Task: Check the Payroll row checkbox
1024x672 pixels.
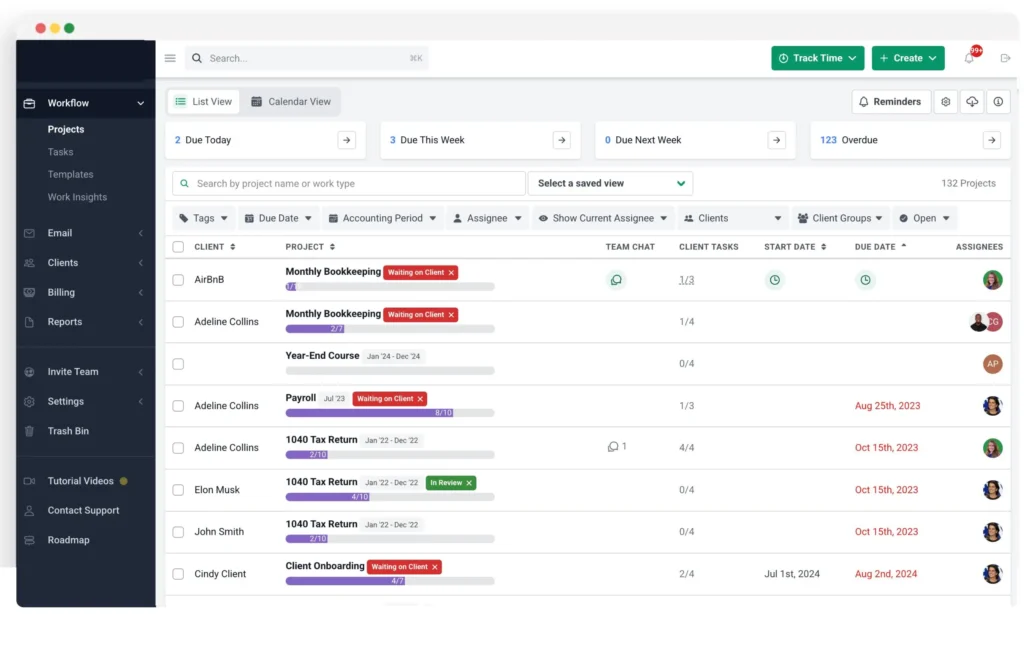Action: (x=178, y=406)
